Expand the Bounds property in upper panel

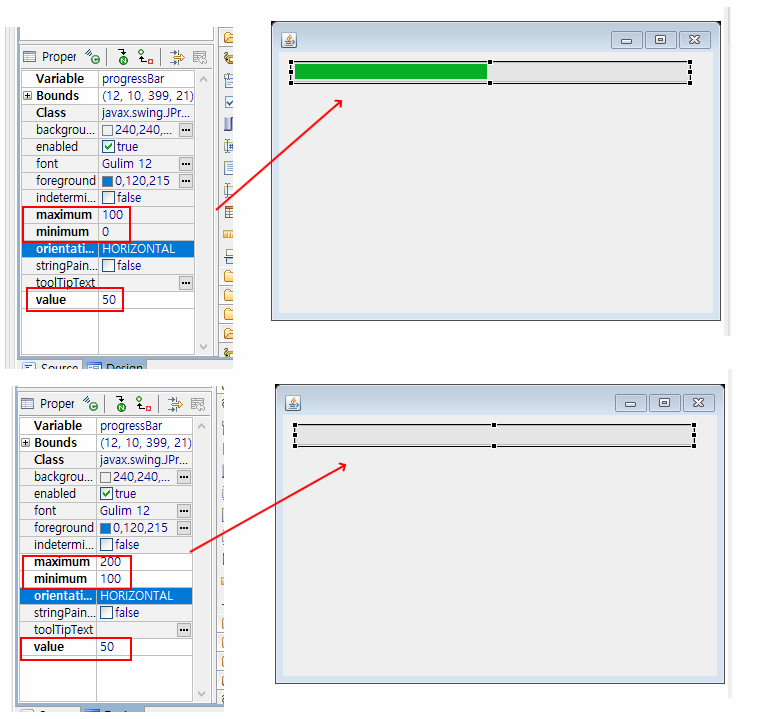(28, 95)
